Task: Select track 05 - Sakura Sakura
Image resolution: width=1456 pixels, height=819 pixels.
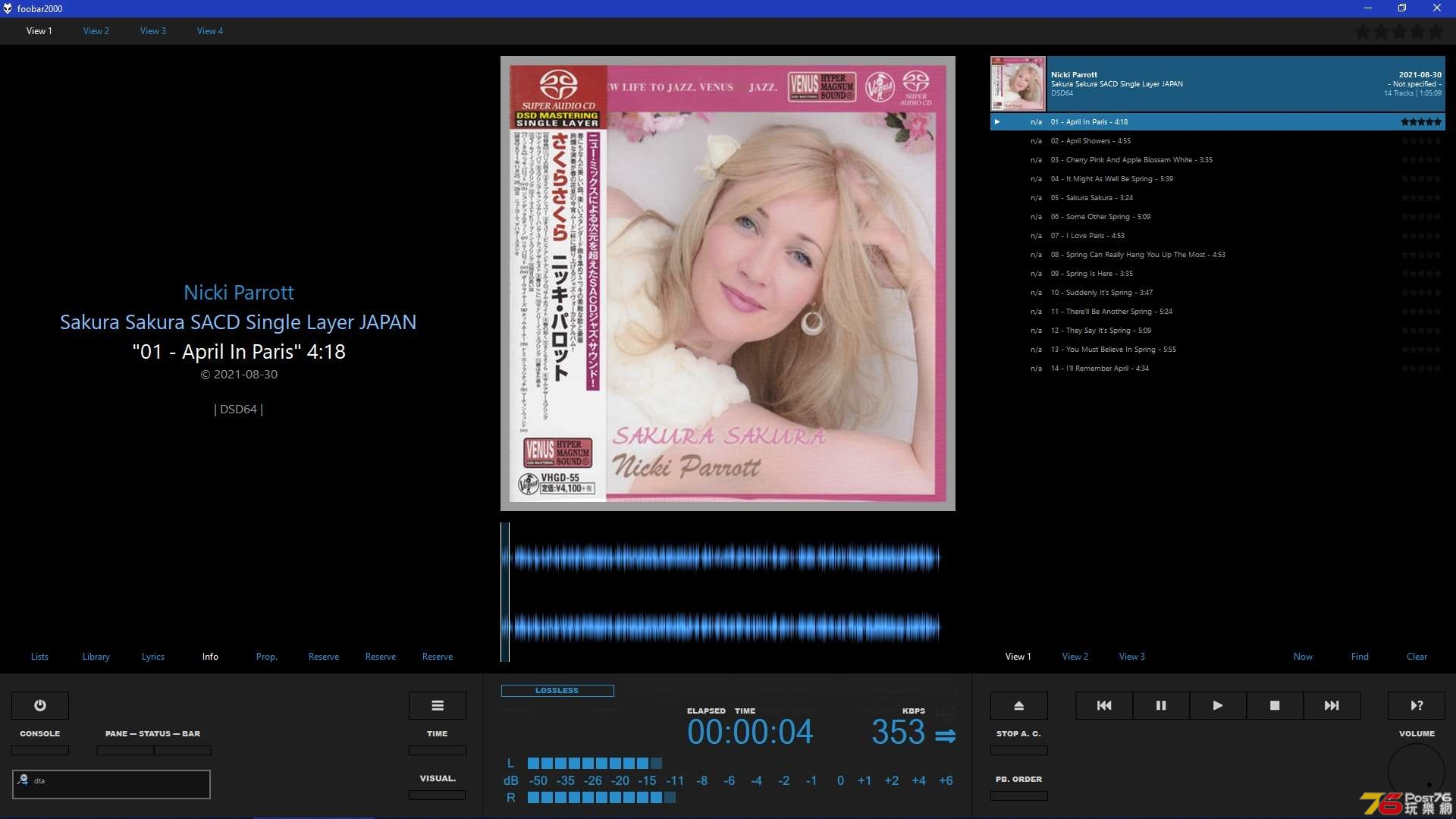Action: pyautogui.click(x=1218, y=198)
